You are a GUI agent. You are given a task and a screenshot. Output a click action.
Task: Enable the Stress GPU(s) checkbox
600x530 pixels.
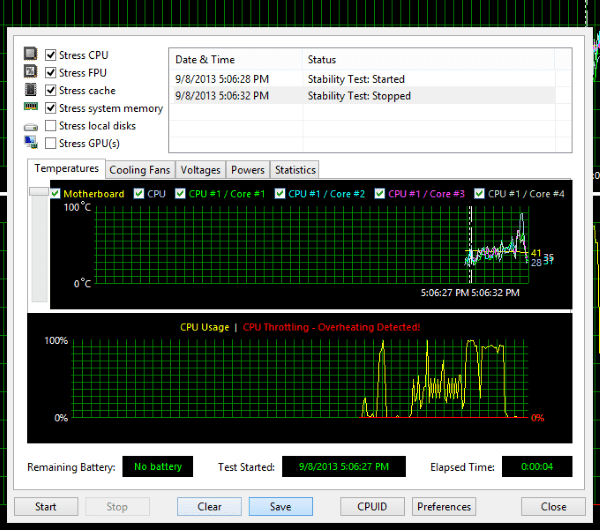point(51,144)
